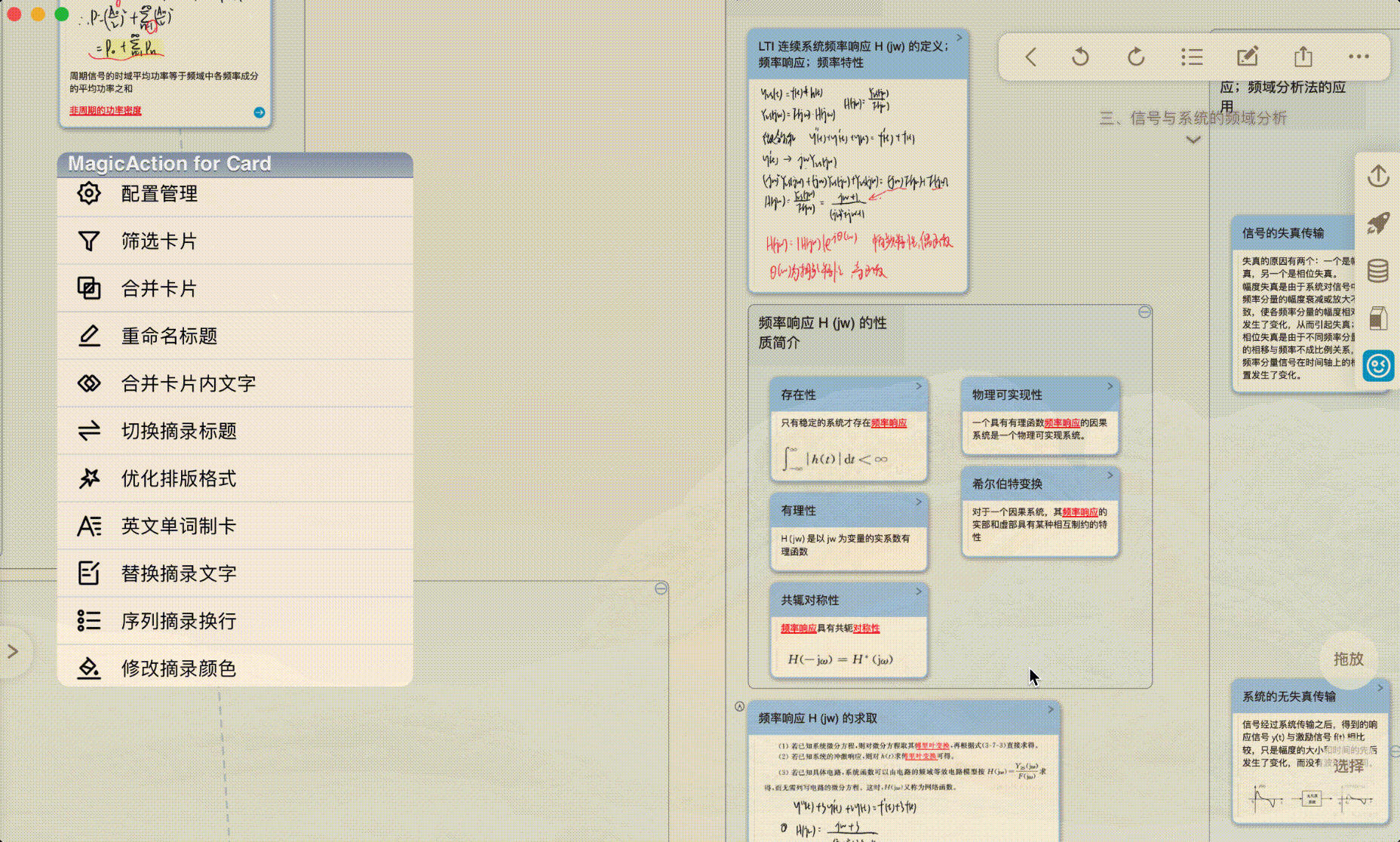Open the outline list icon in toolbar
The image size is (1400, 842).
click(1192, 57)
